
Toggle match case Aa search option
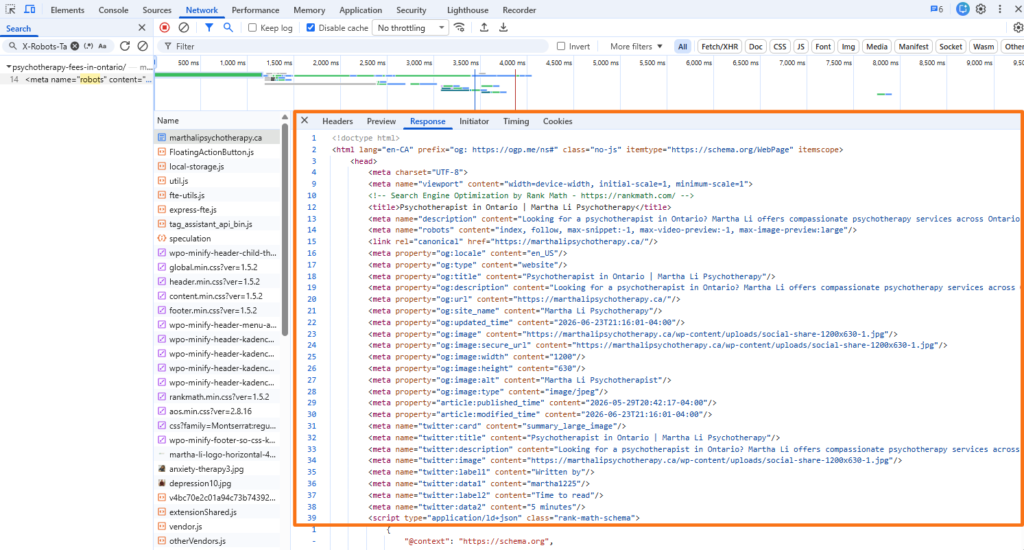tap(103, 46)
